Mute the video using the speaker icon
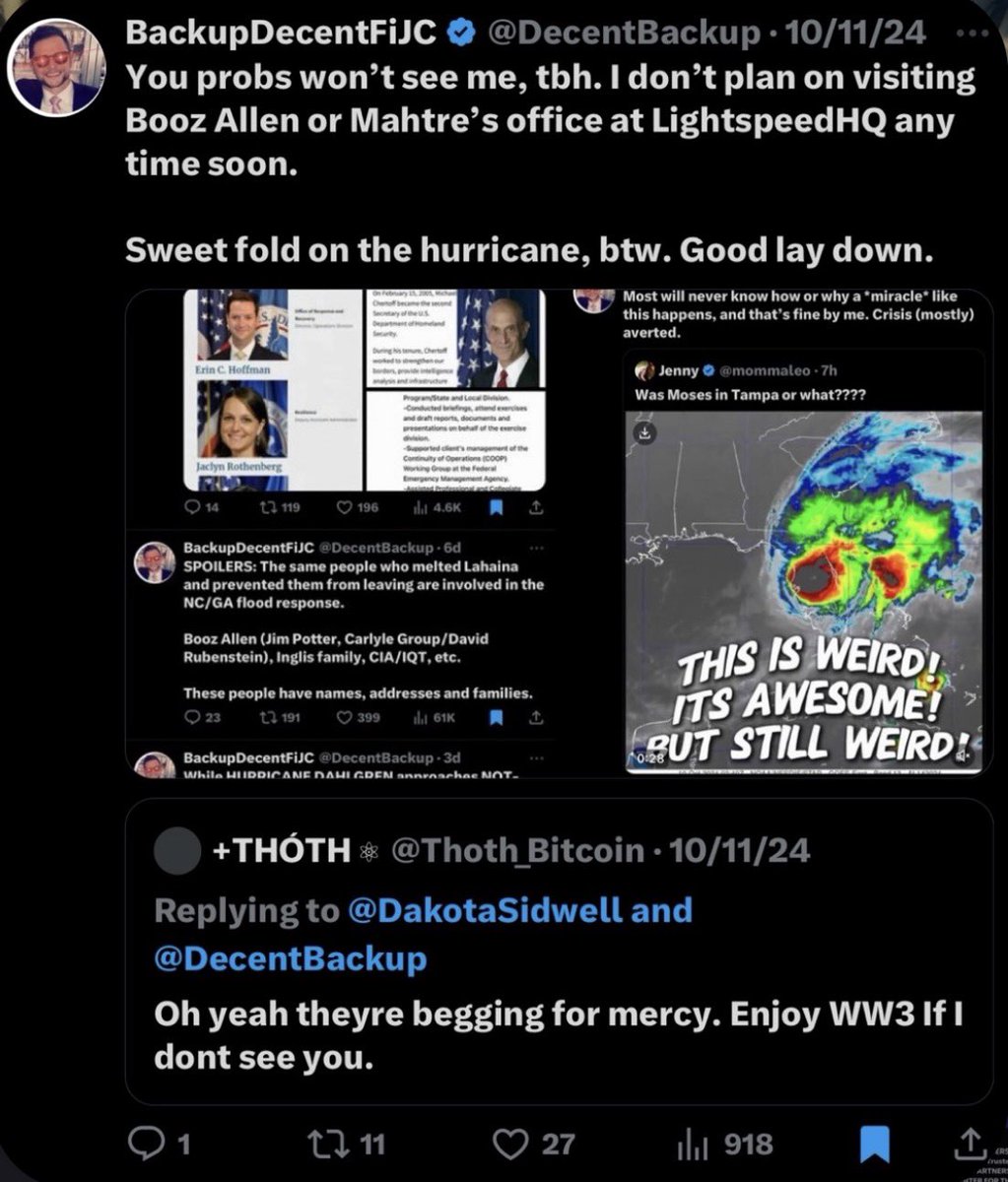This screenshot has width=1008, height=1182. tap(962, 755)
